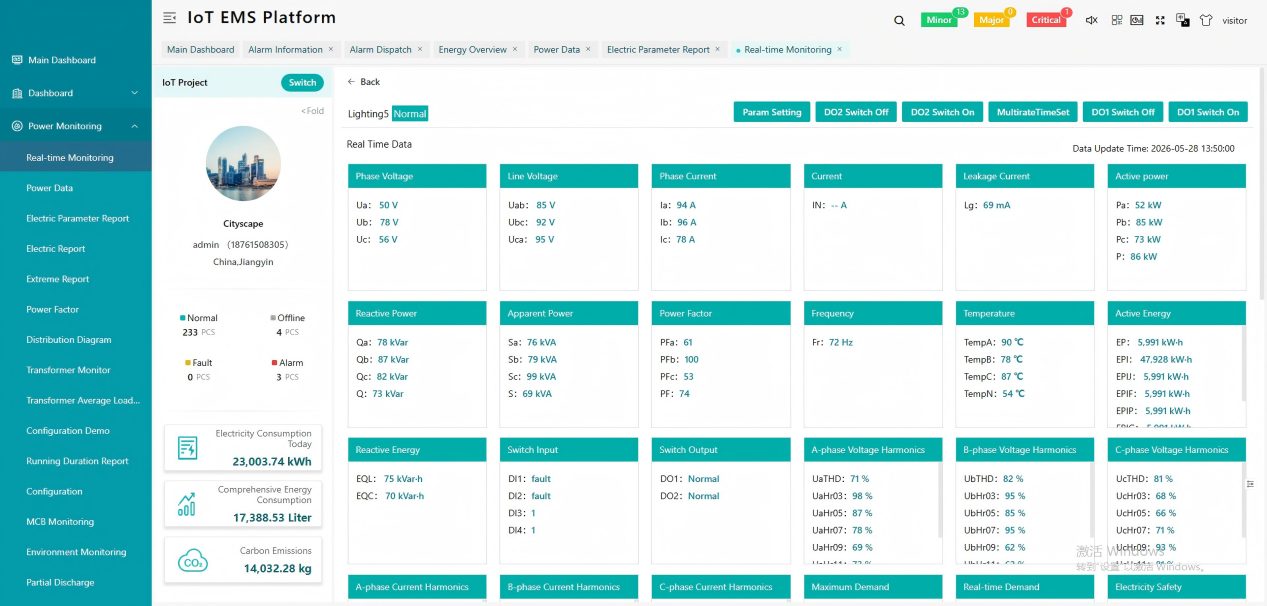The width and height of the screenshot is (1267, 606).
Task: Open the QR code icon in header
Action: click(1116, 20)
